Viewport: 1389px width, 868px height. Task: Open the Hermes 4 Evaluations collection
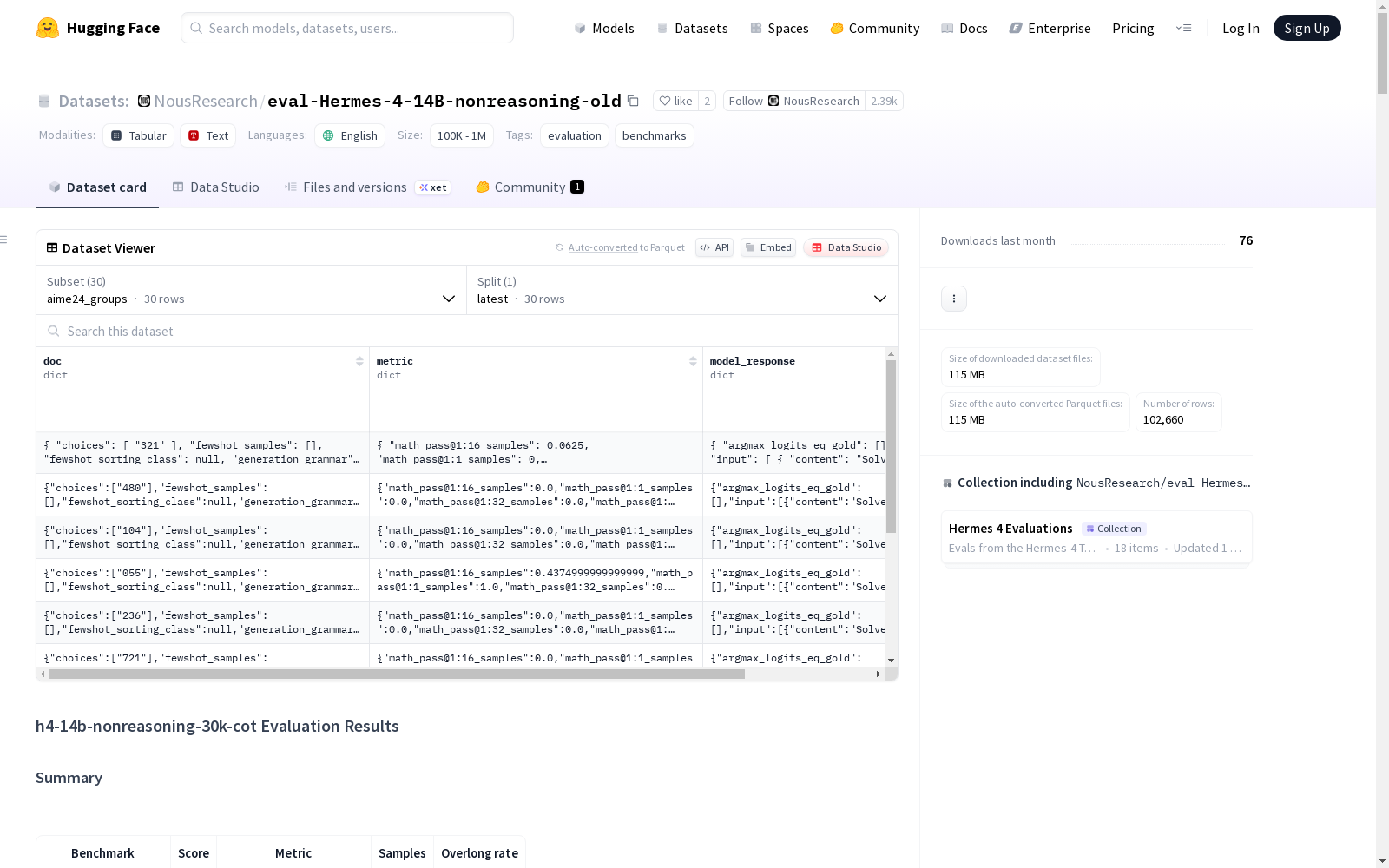[x=1096, y=537]
